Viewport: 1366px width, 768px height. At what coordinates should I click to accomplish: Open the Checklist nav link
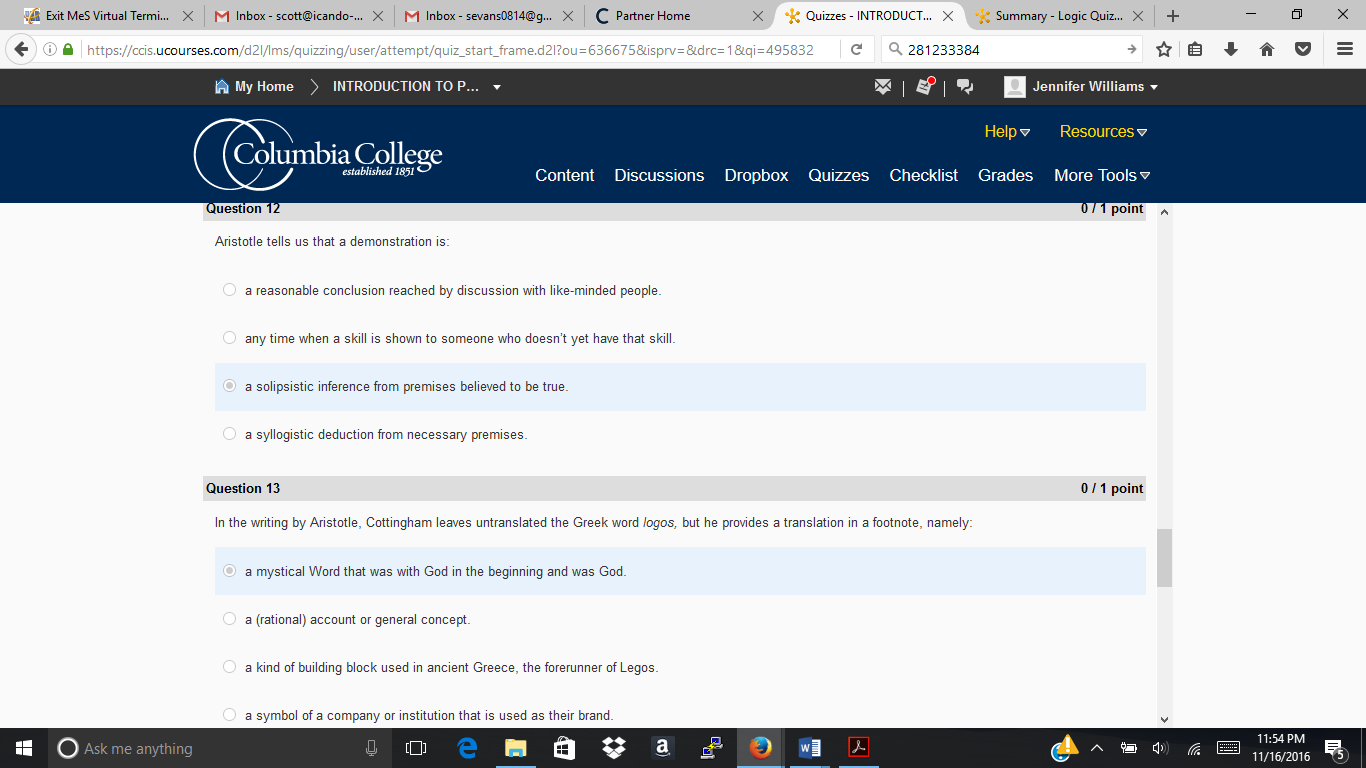tap(924, 175)
